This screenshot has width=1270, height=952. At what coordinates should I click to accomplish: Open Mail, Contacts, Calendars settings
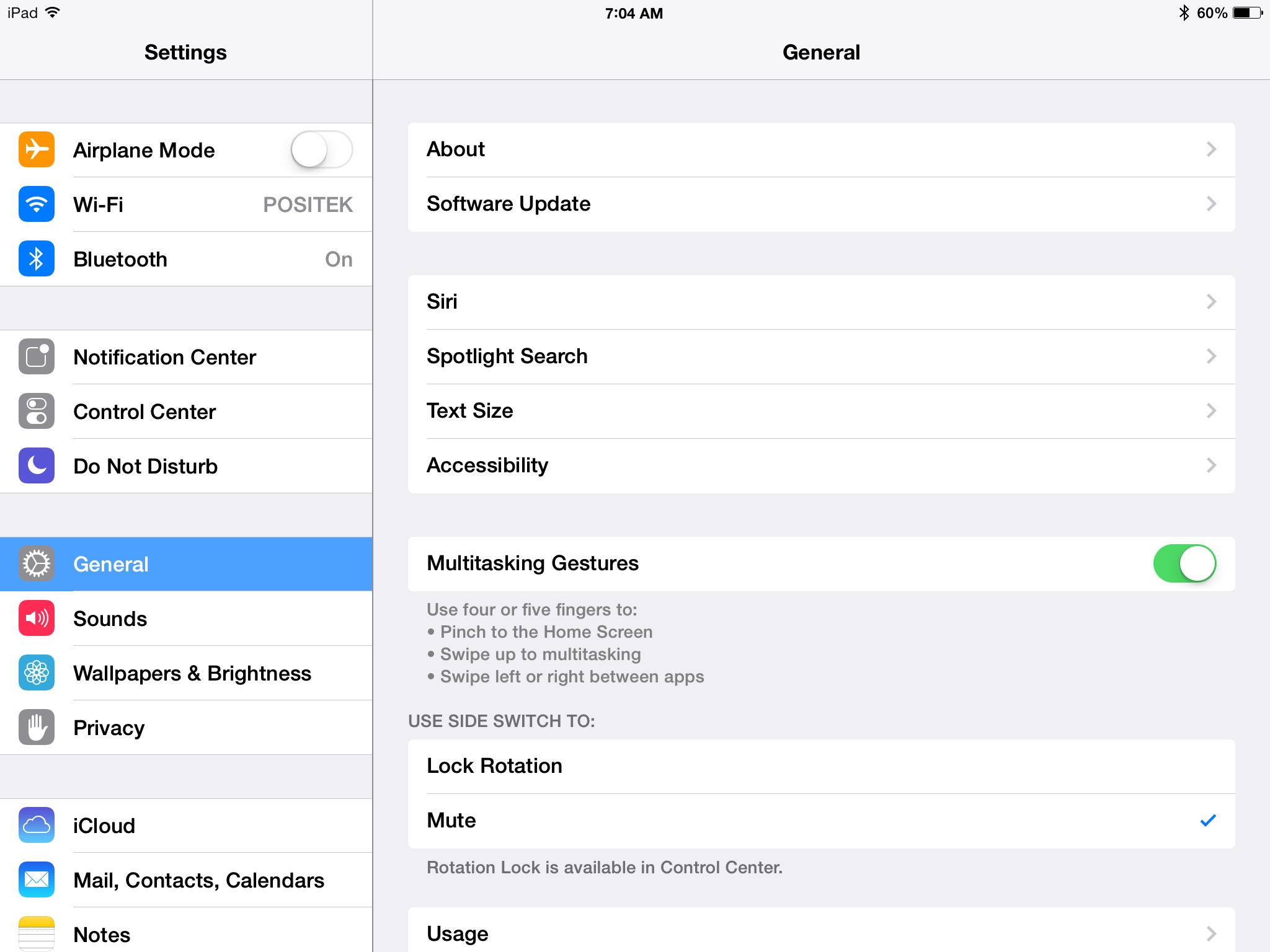pyautogui.click(x=186, y=879)
